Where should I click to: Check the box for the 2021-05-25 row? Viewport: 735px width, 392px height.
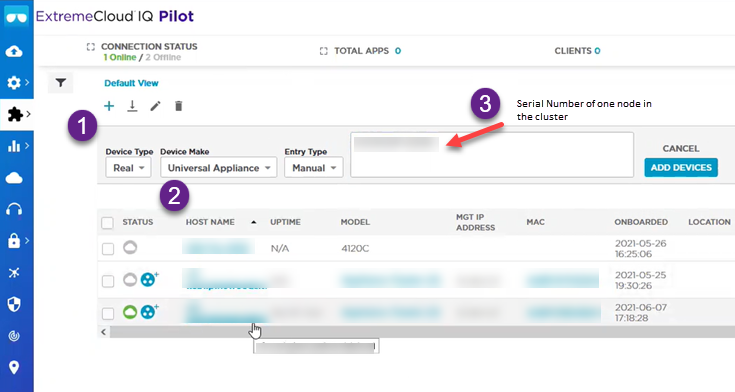[108, 281]
